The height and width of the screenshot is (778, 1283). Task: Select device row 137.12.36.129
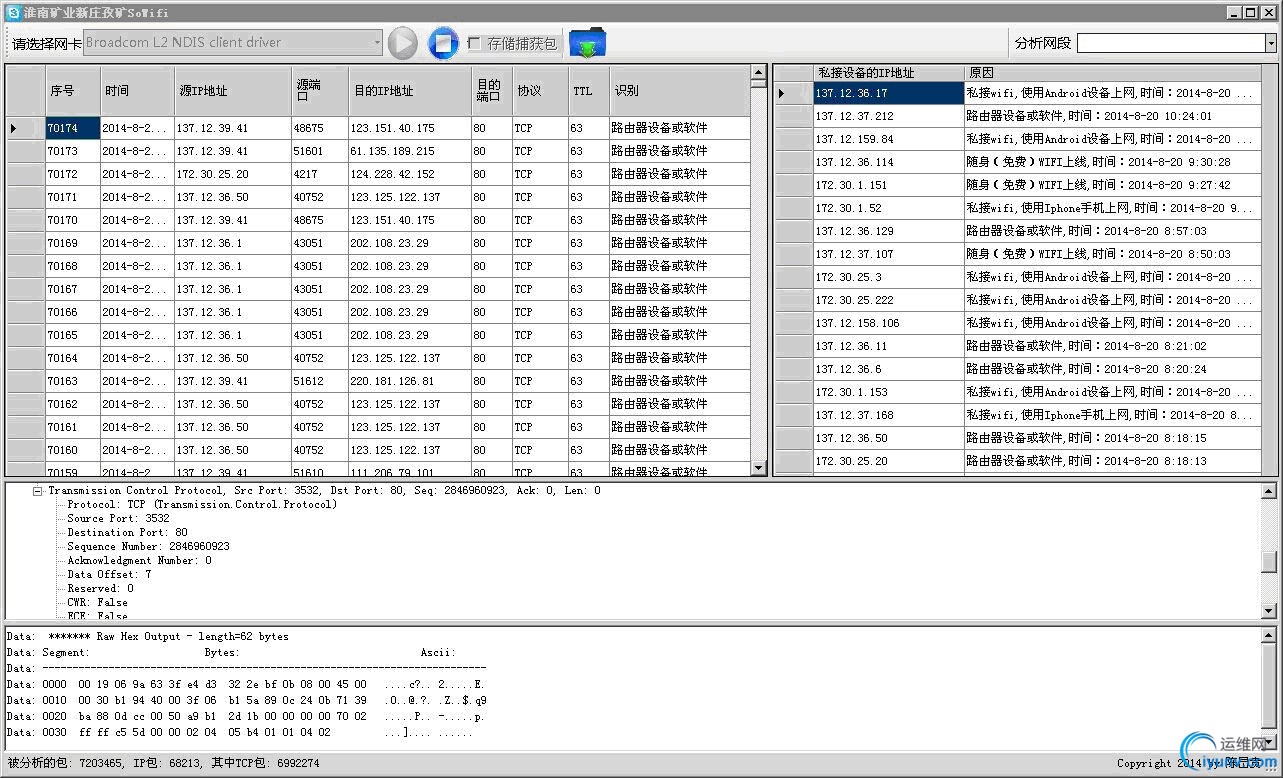(1018, 231)
